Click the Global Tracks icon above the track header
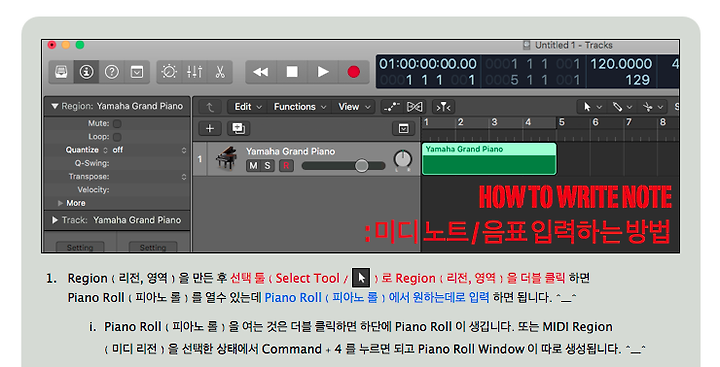Screen dimensions: 720x367 [x=403, y=129]
